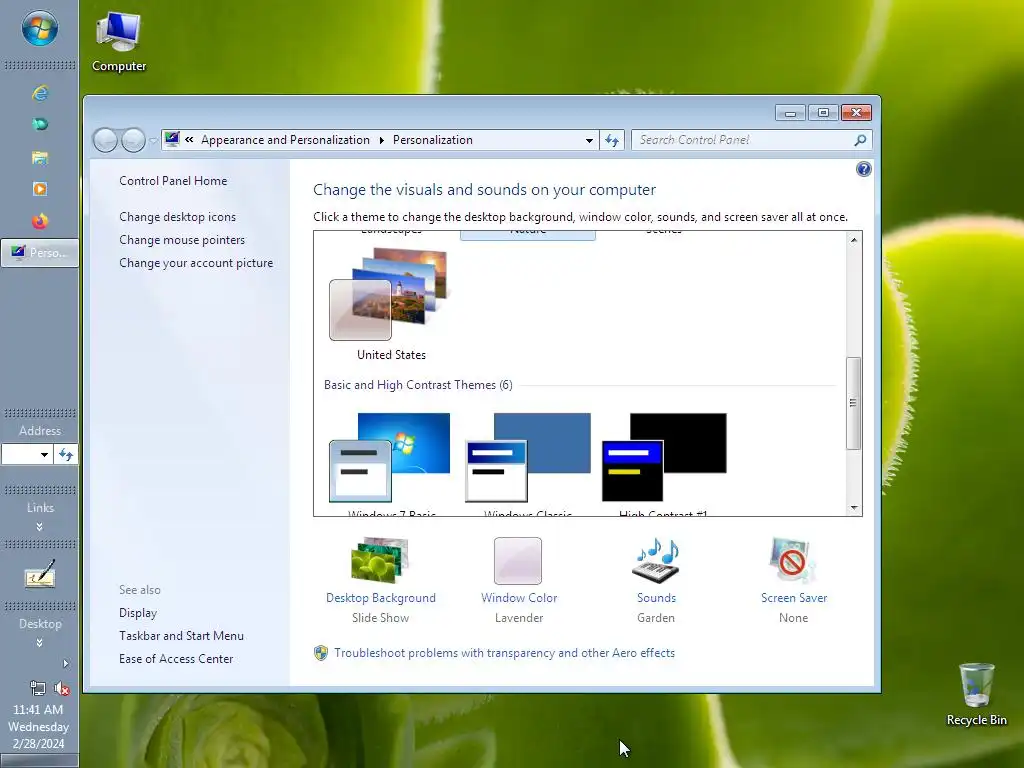Image resolution: width=1024 pixels, height=768 pixels.
Task: Select the High Contrast #1 theme
Action: 664,464
